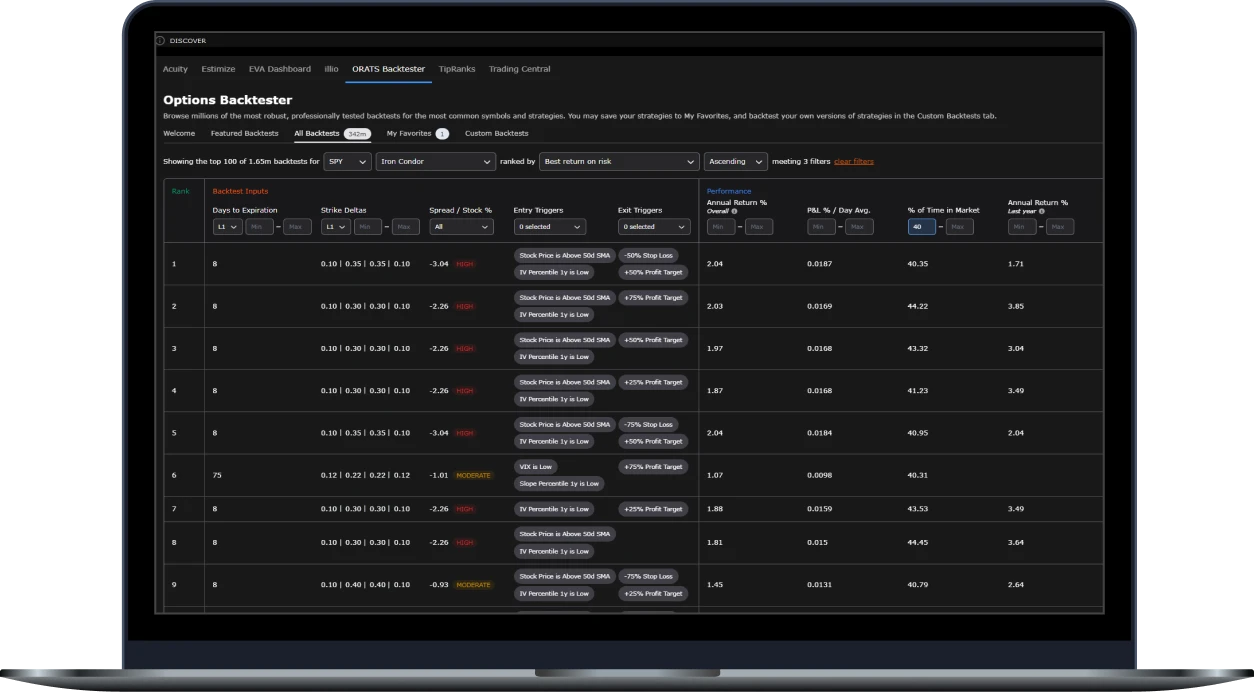Viewport: 1254px width, 692px height.
Task: Open the Exit Triggers selection dropdown
Action: (654, 227)
